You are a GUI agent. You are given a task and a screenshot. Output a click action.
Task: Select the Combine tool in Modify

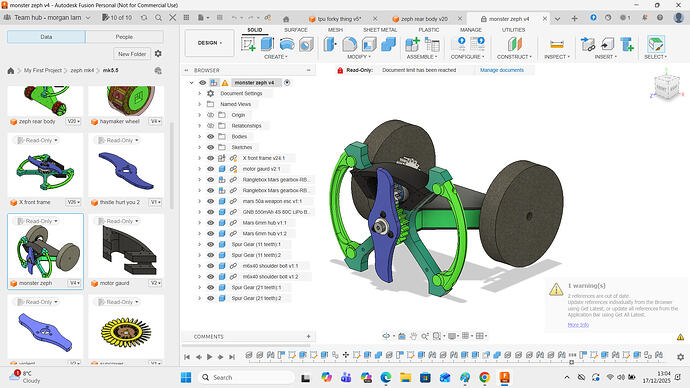click(388, 44)
